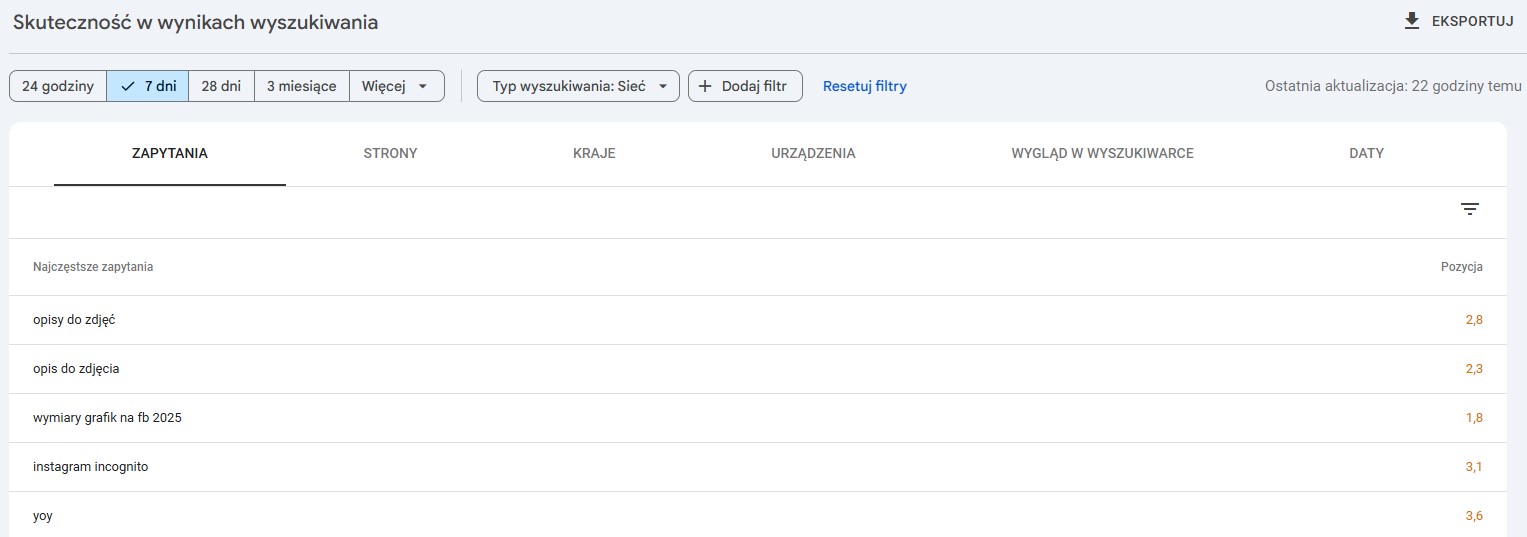
Task: Open the table filter rows icon
Action: tap(1469, 209)
